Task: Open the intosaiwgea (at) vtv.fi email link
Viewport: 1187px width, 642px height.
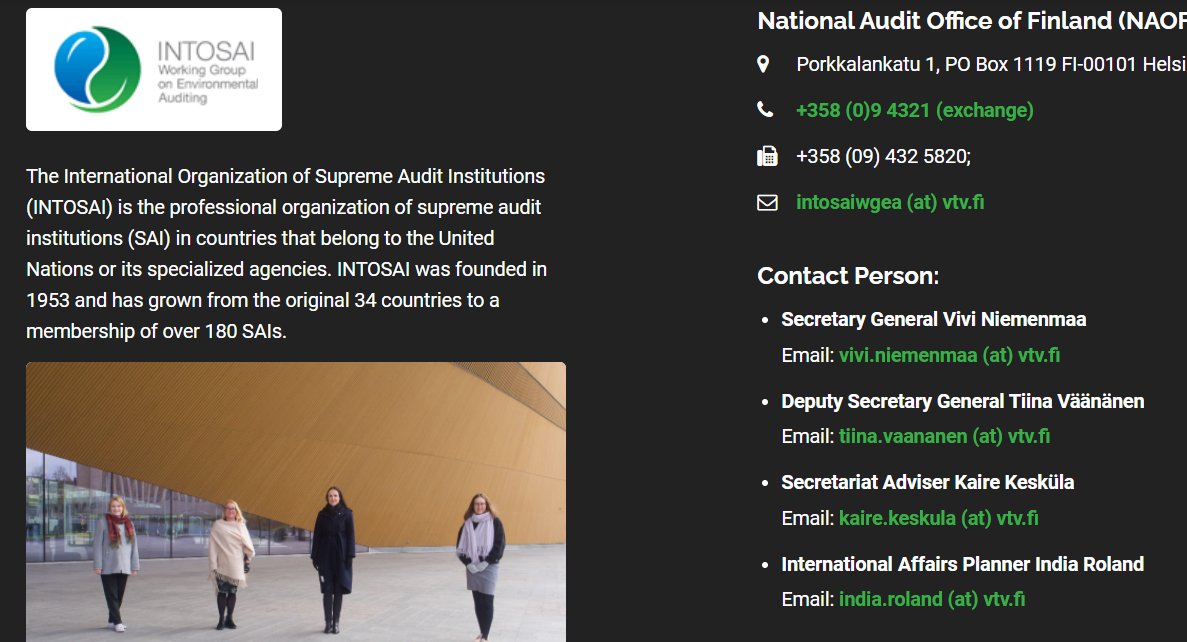Action: coord(889,202)
